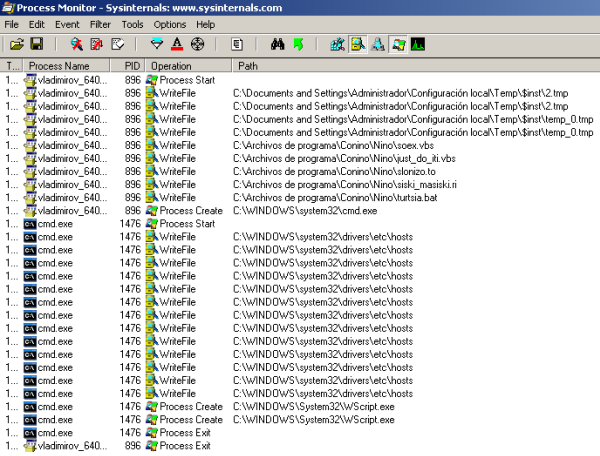Open the Event menu
600x456 pixels.
(67, 24)
